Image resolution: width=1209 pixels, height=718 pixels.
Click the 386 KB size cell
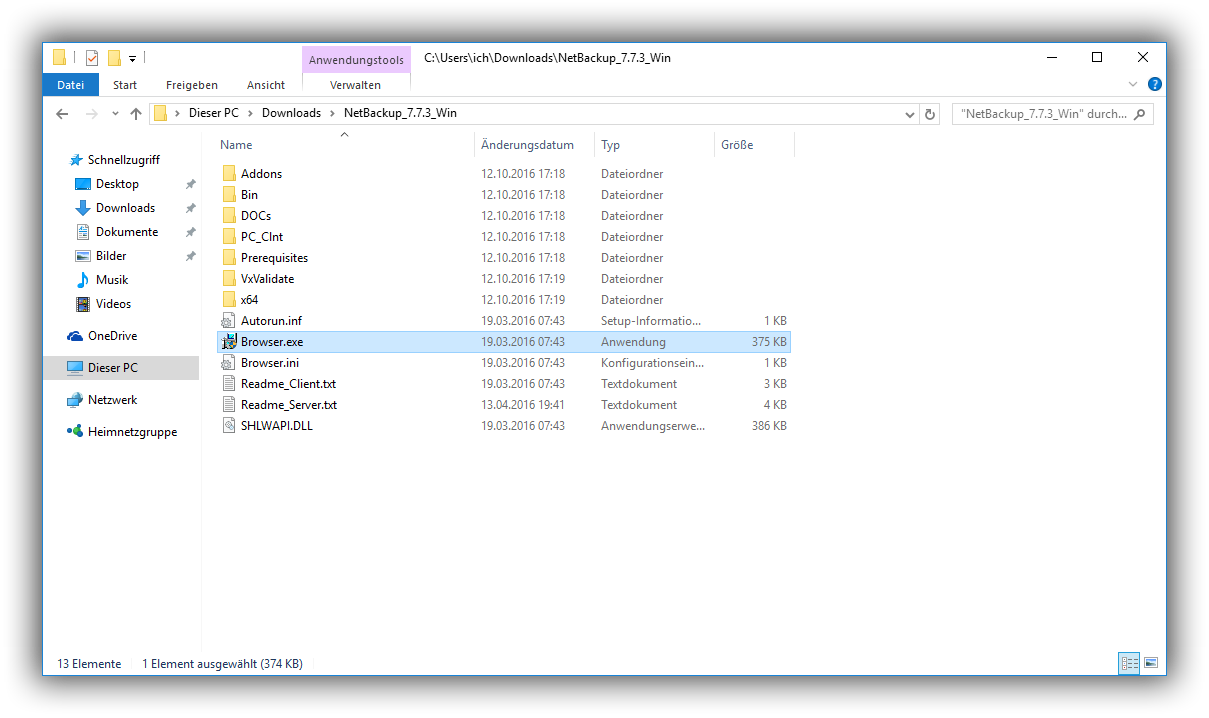pyautogui.click(x=769, y=426)
